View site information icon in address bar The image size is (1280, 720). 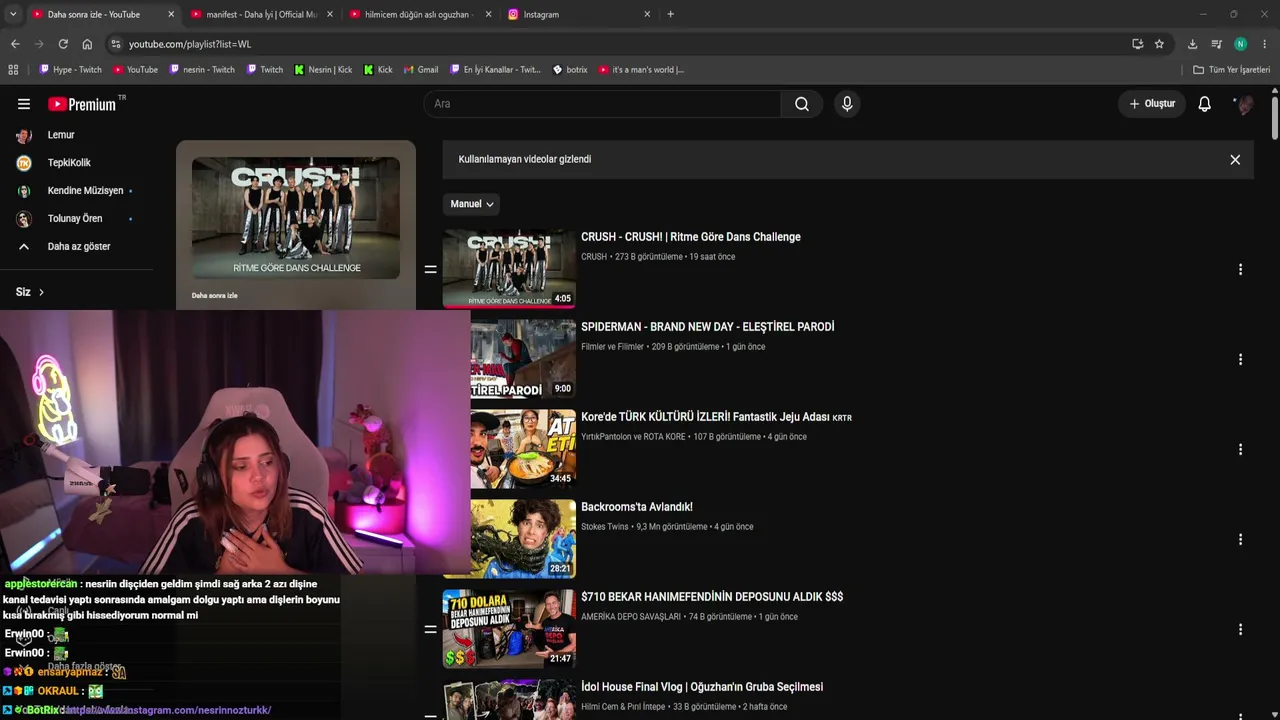coord(116,44)
